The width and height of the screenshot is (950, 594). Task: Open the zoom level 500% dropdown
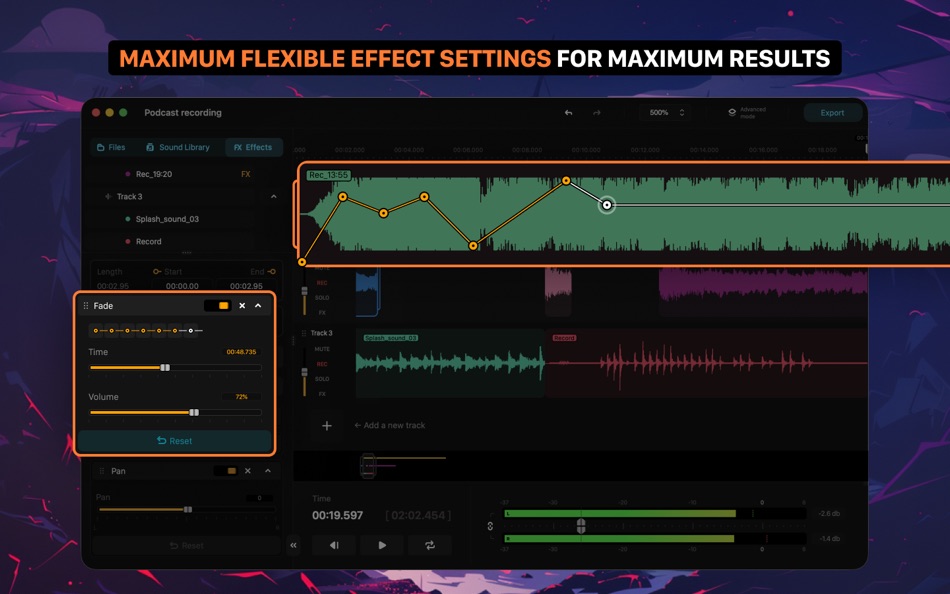click(x=663, y=113)
